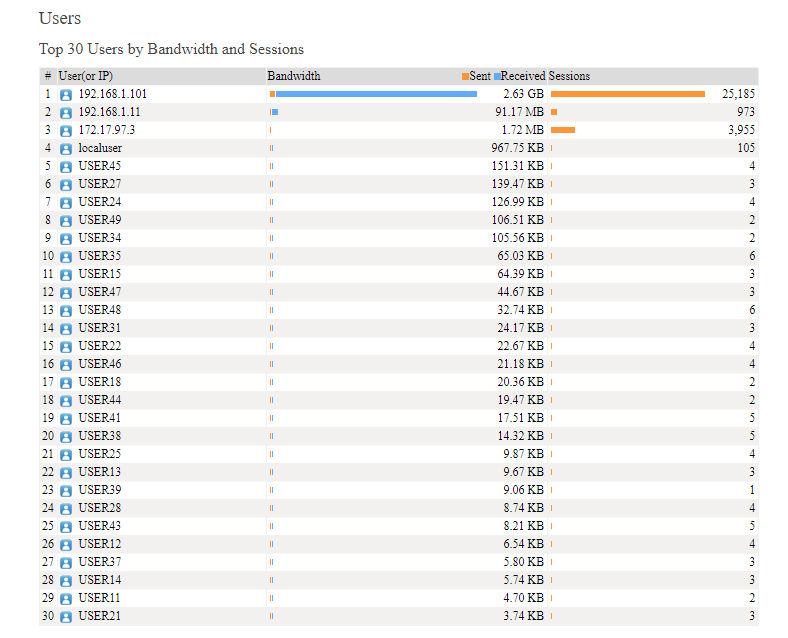
Task: Click the orange Sent legend swatch
Action: pos(465,76)
